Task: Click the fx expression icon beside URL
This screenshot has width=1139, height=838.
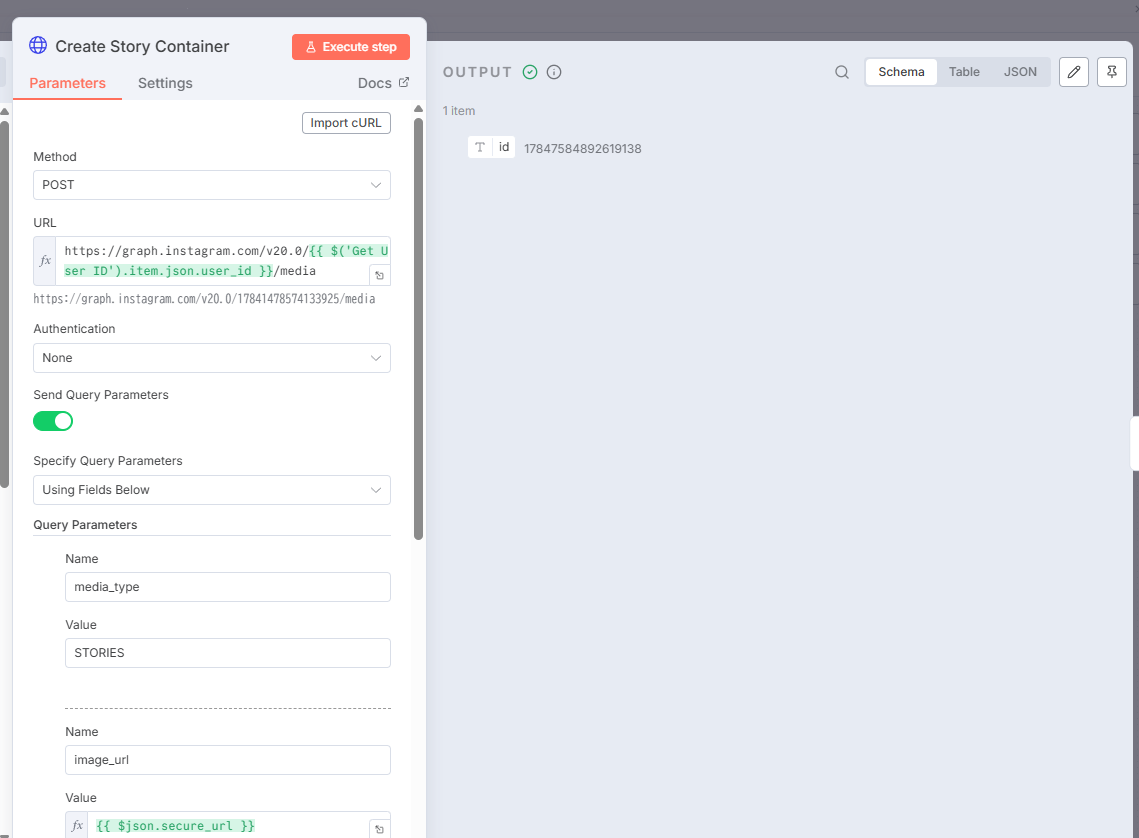Action: pos(45,261)
